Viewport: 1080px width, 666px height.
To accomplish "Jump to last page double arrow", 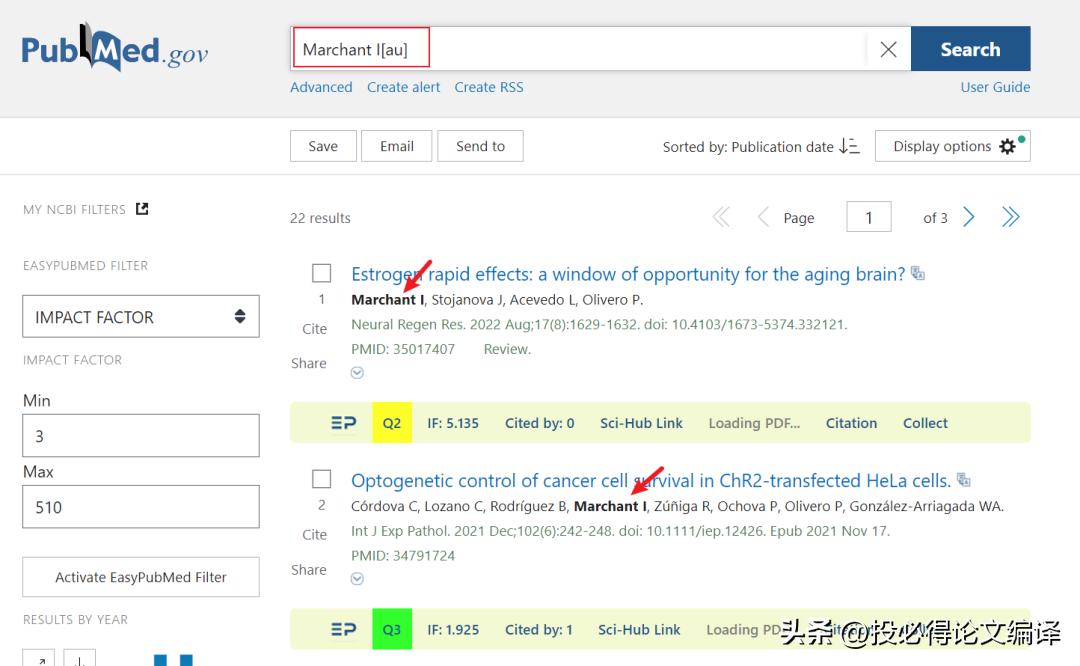I will click(1011, 217).
